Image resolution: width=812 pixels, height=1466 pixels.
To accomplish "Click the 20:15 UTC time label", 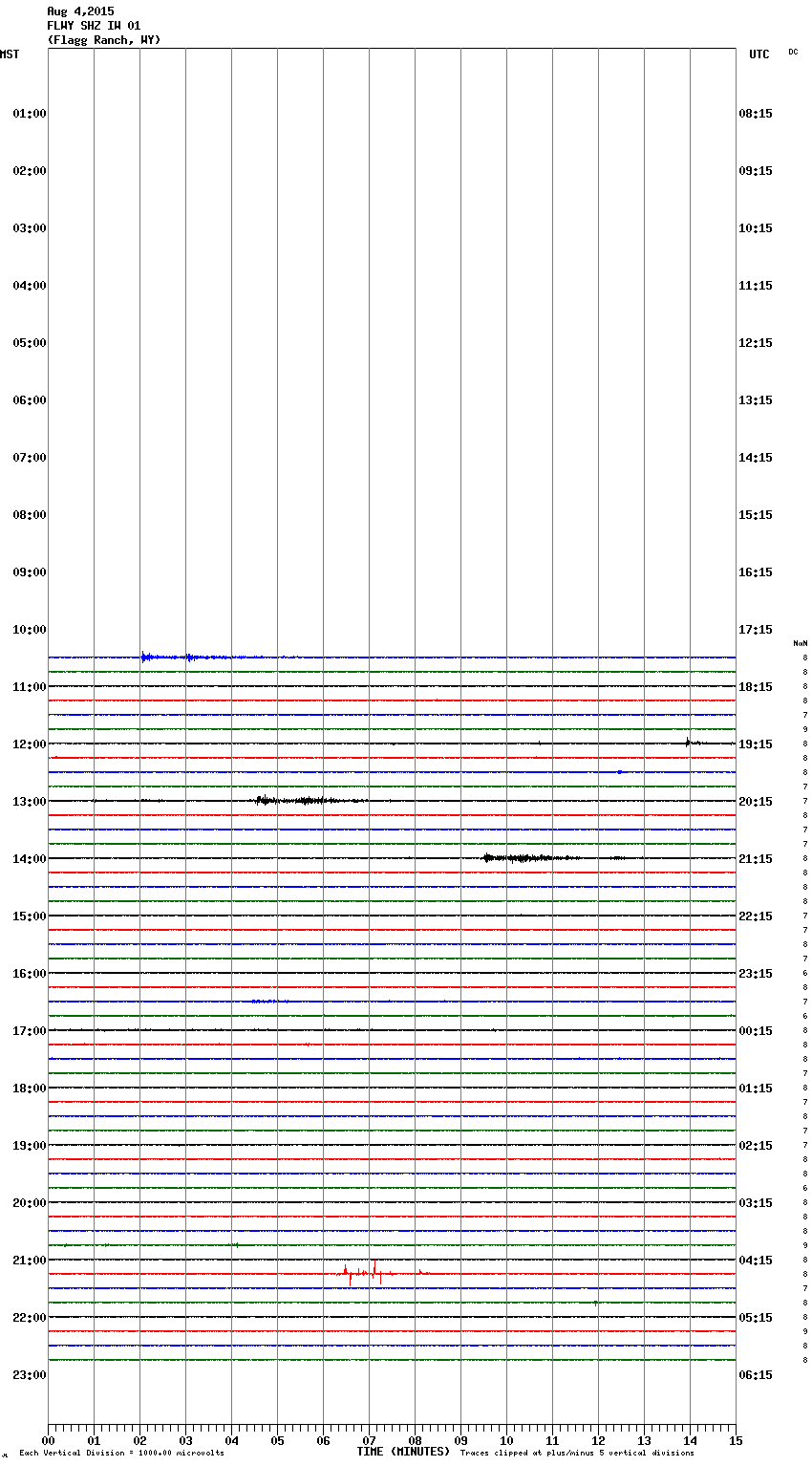I will [x=756, y=802].
